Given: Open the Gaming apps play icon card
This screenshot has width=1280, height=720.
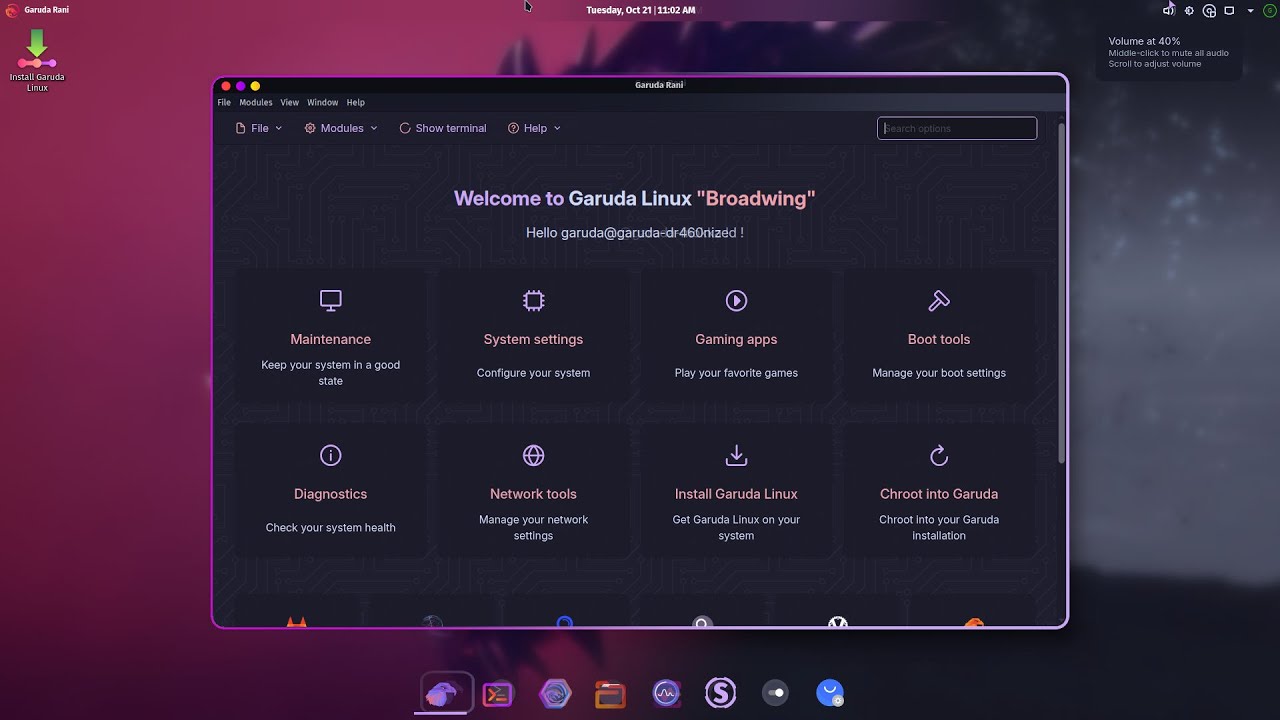Looking at the screenshot, I should click(736, 337).
